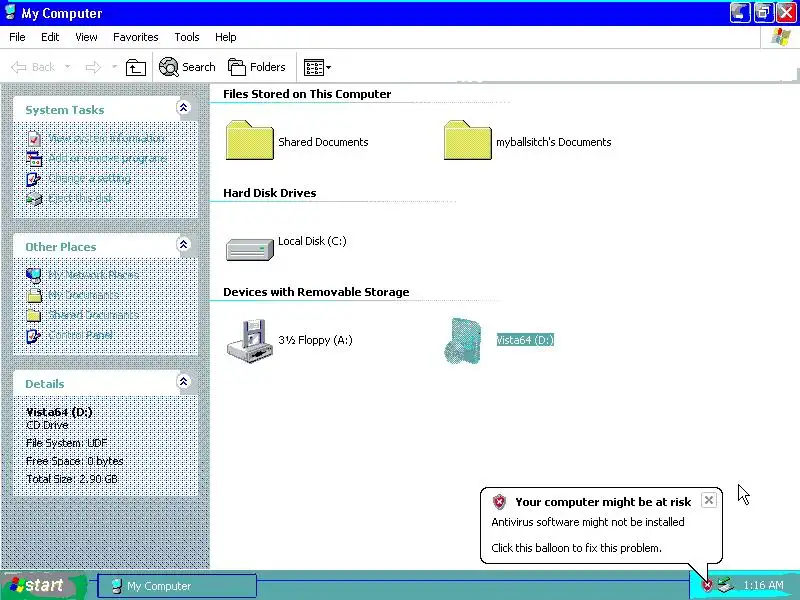Click the Forward arrow icon
Screen dimensions: 800x600
tap(93, 67)
